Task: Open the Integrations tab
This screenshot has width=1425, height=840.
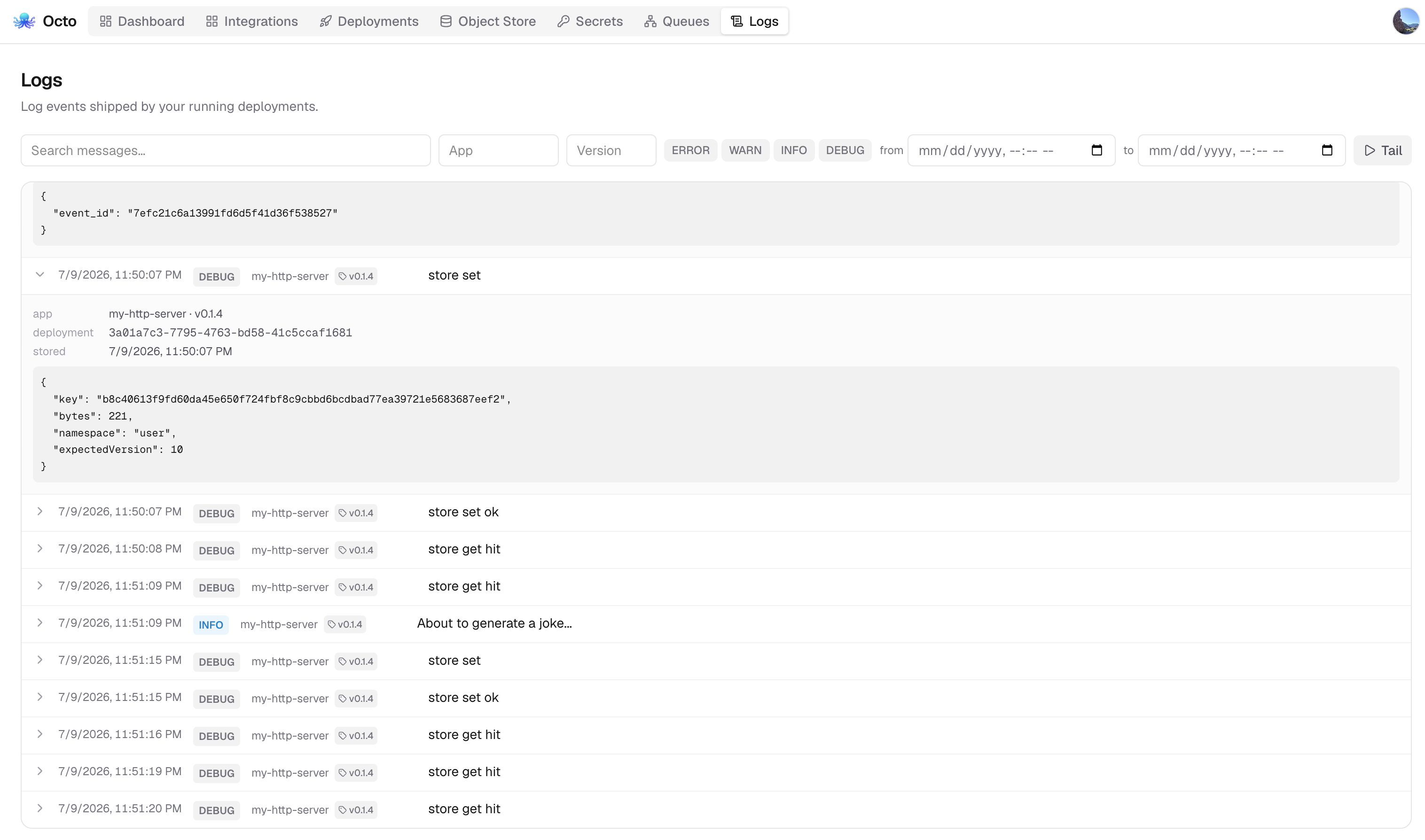Action: coord(251,21)
